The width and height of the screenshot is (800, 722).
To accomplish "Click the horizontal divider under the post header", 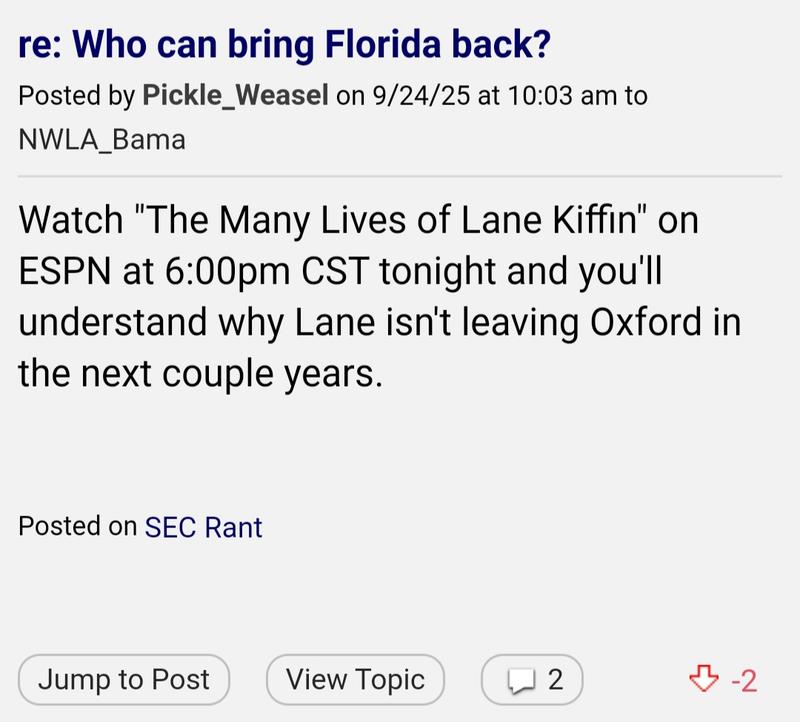I will tap(400, 176).
